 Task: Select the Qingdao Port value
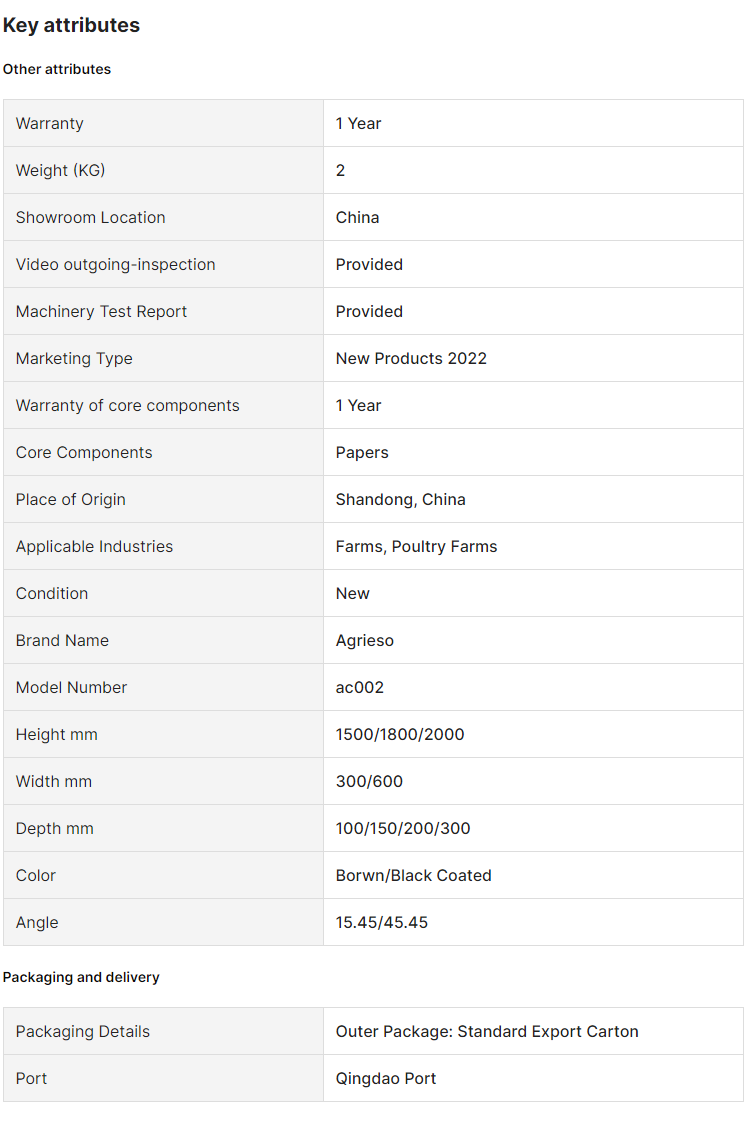click(x=386, y=1079)
